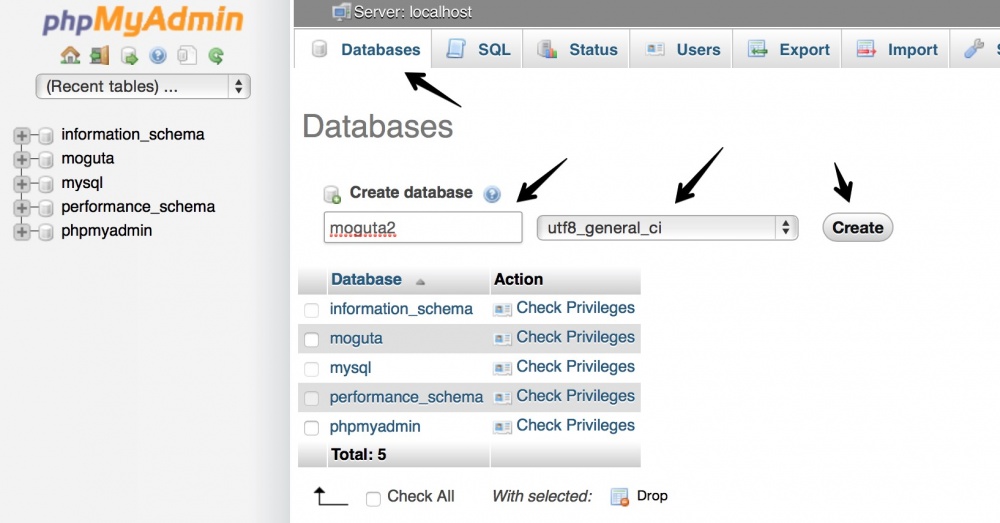Screen dimensions: 1000x523
Task: Click Check Privileges icon for moguta
Action: (x=502, y=338)
